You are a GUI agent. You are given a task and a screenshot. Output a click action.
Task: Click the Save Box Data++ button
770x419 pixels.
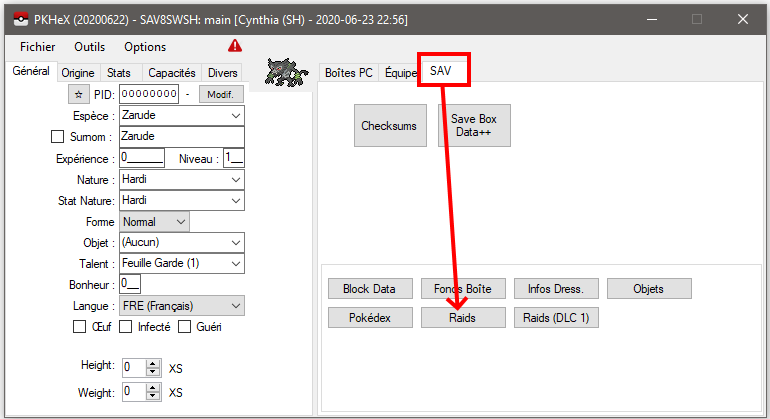click(474, 125)
